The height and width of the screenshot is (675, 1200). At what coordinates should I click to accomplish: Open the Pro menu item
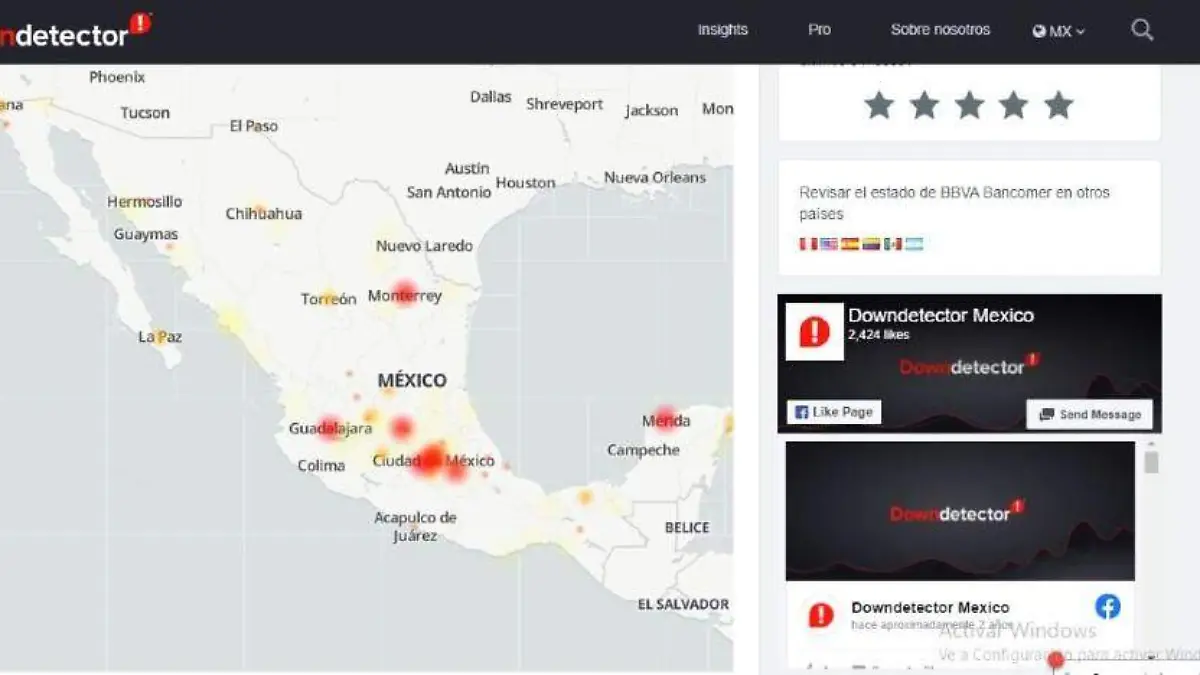click(x=819, y=30)
